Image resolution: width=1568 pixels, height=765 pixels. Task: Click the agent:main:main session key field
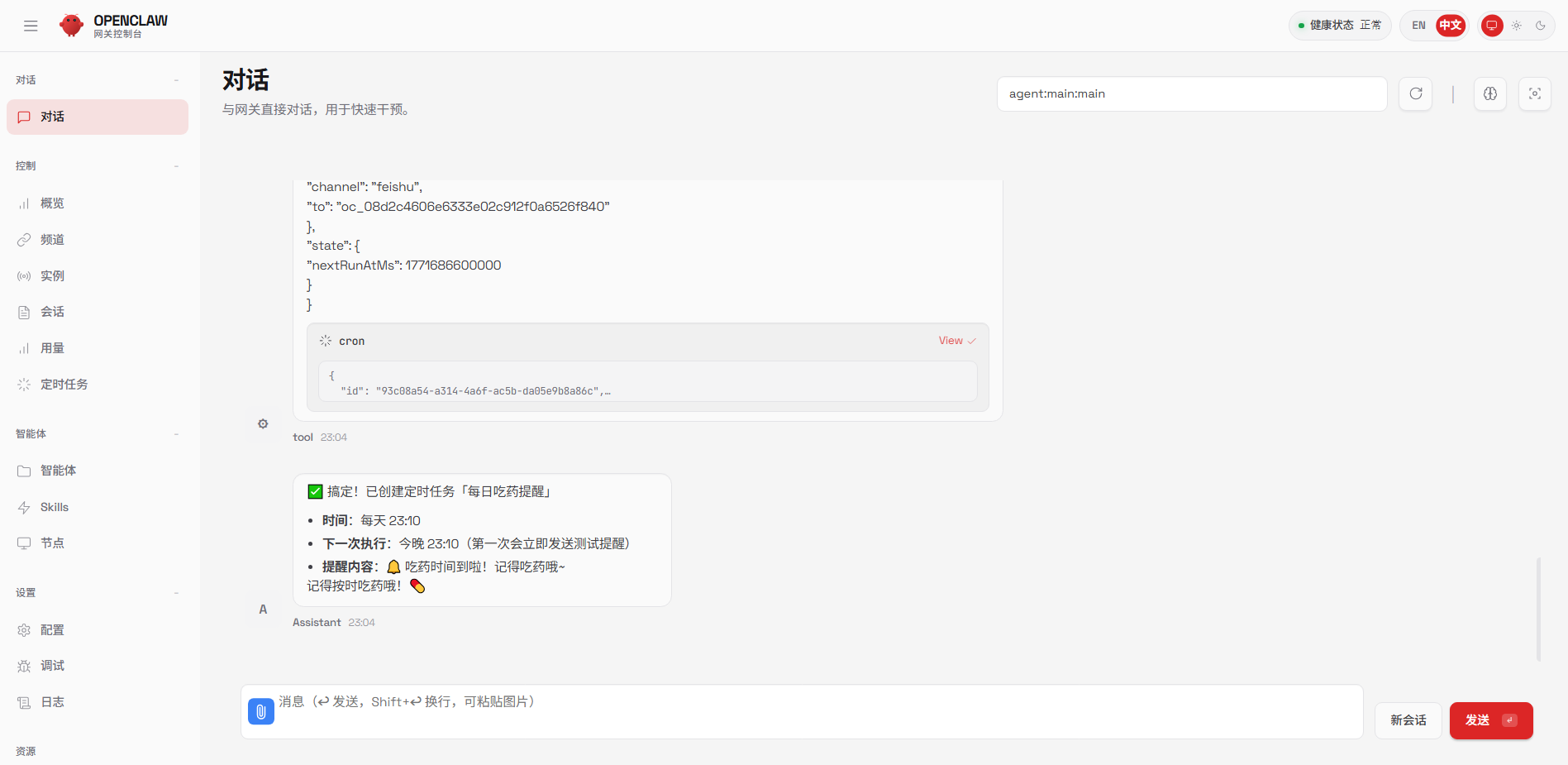(x=1191, y=93)
